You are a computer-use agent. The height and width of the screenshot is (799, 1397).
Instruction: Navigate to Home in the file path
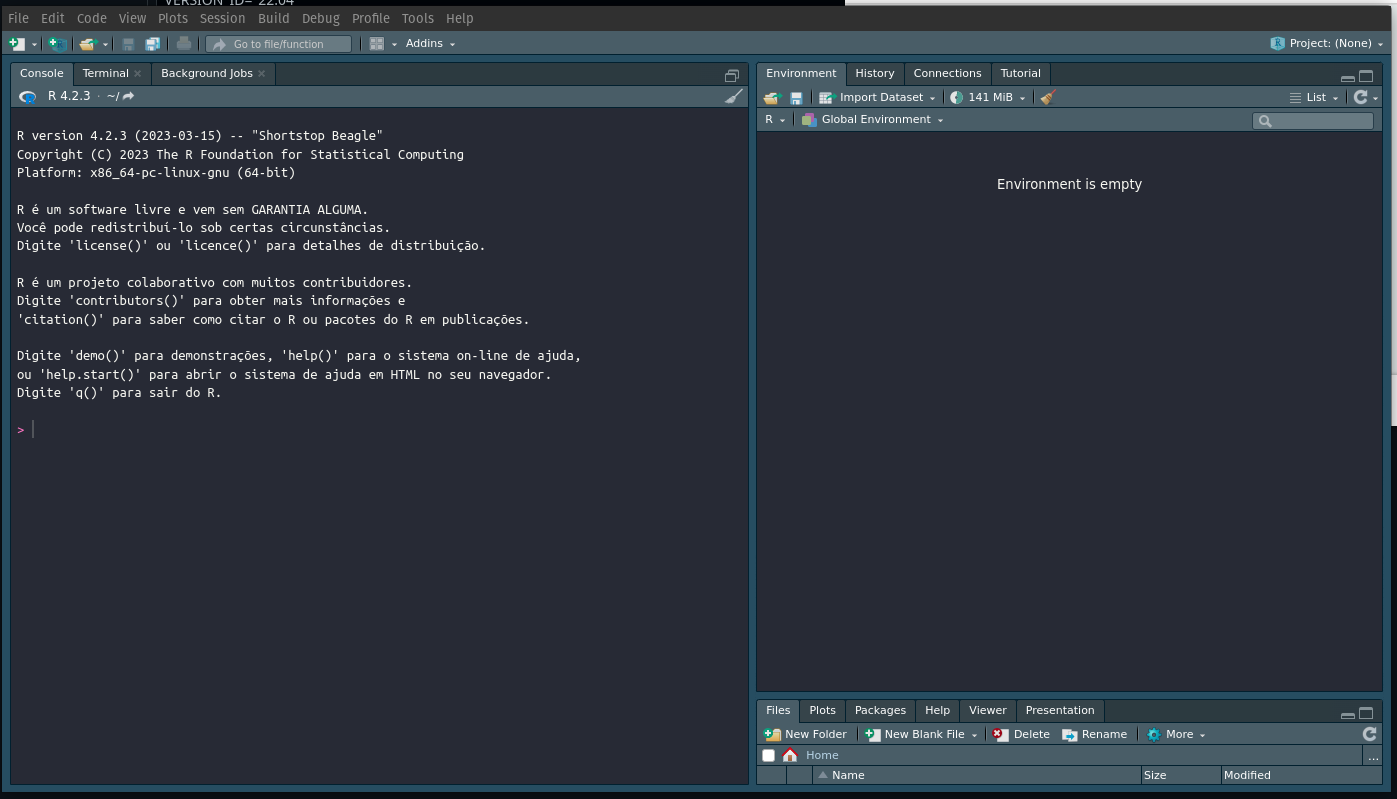tap(821, 755)
